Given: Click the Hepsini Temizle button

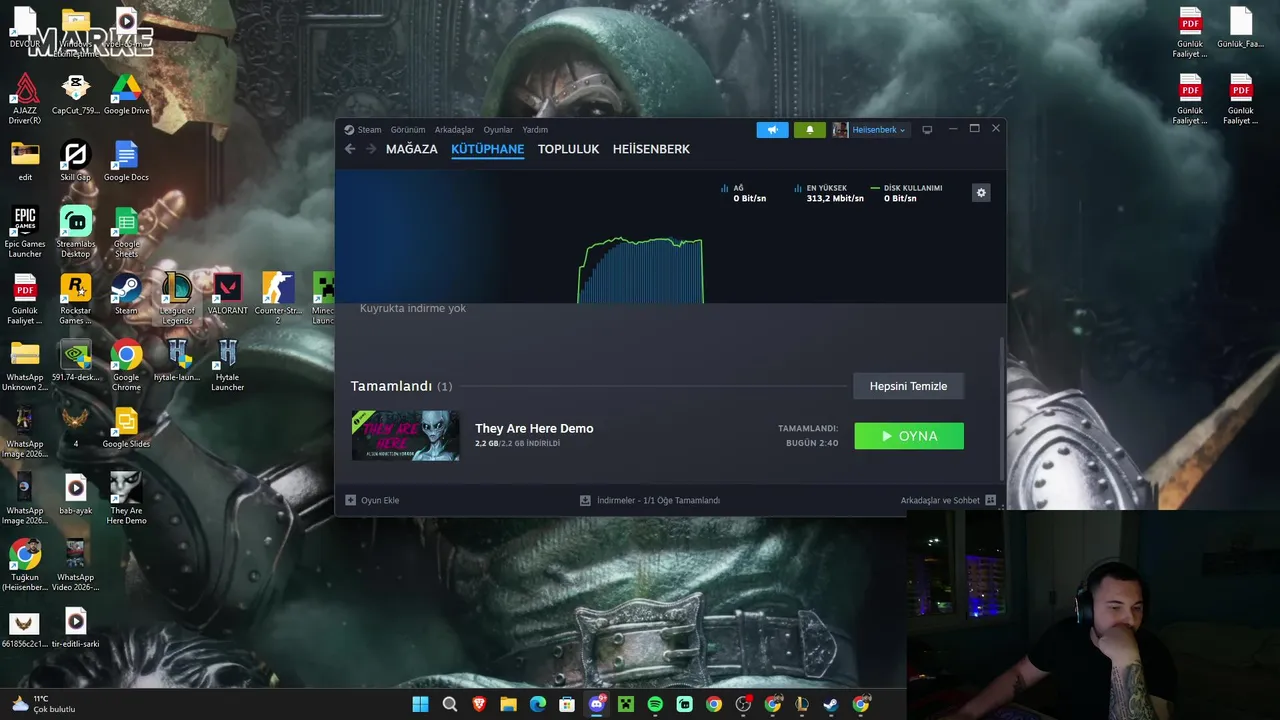Looking at the screenshot, I should 908,386.
